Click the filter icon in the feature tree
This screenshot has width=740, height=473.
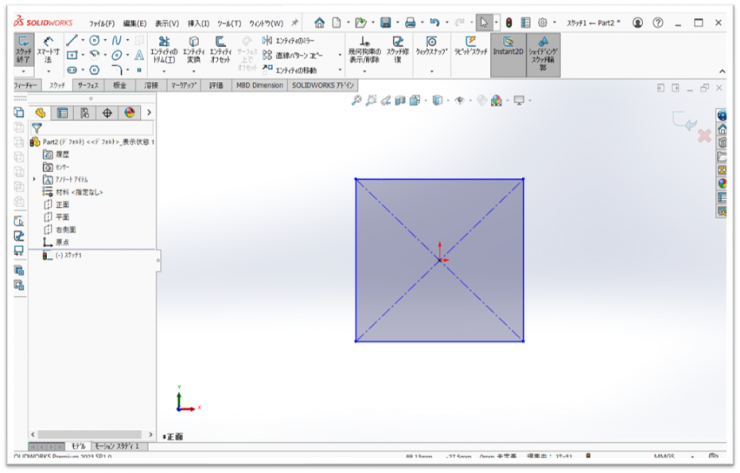click(37, 128)
